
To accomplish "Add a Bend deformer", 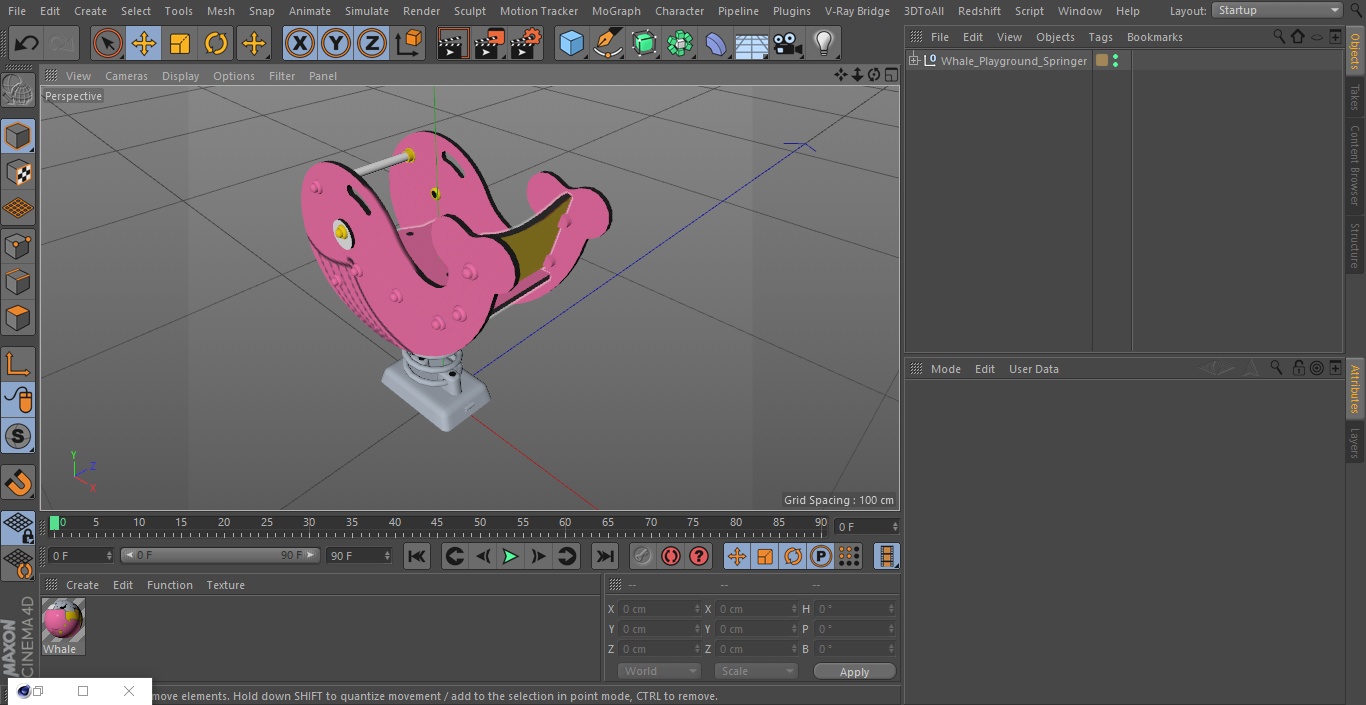I will tap(716, 44).
